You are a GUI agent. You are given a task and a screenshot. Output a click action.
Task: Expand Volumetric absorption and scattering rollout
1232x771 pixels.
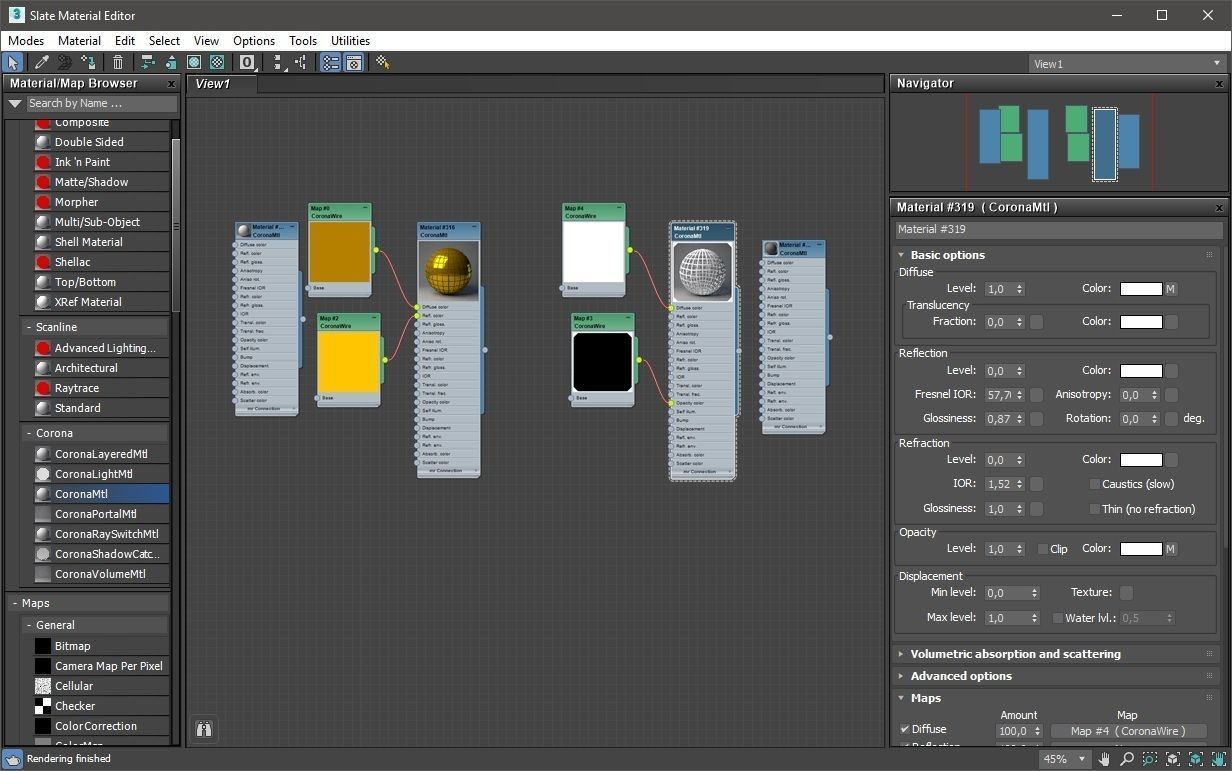coord(901,654)
